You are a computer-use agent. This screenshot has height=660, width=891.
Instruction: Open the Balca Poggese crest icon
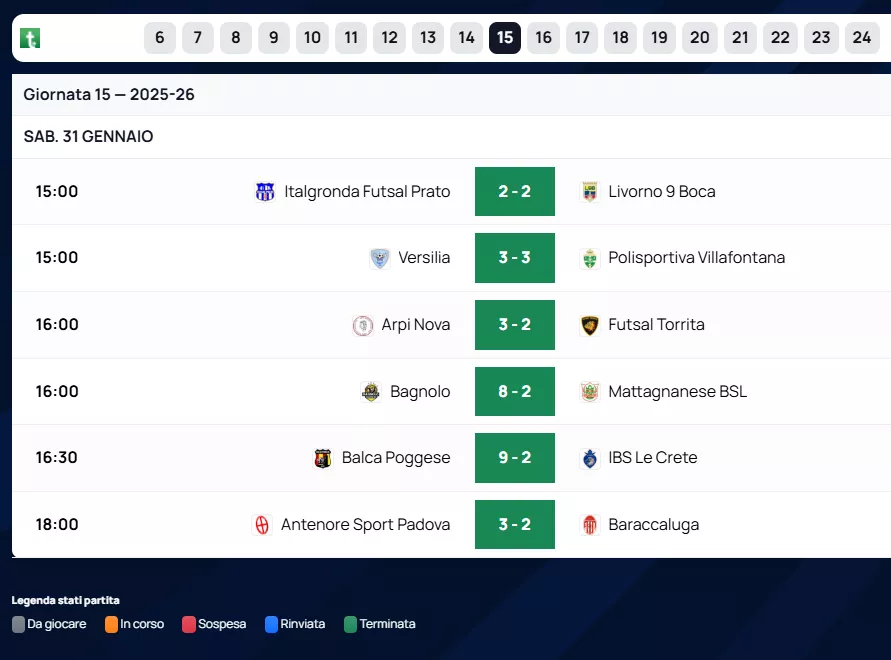[x=323, y=458]
